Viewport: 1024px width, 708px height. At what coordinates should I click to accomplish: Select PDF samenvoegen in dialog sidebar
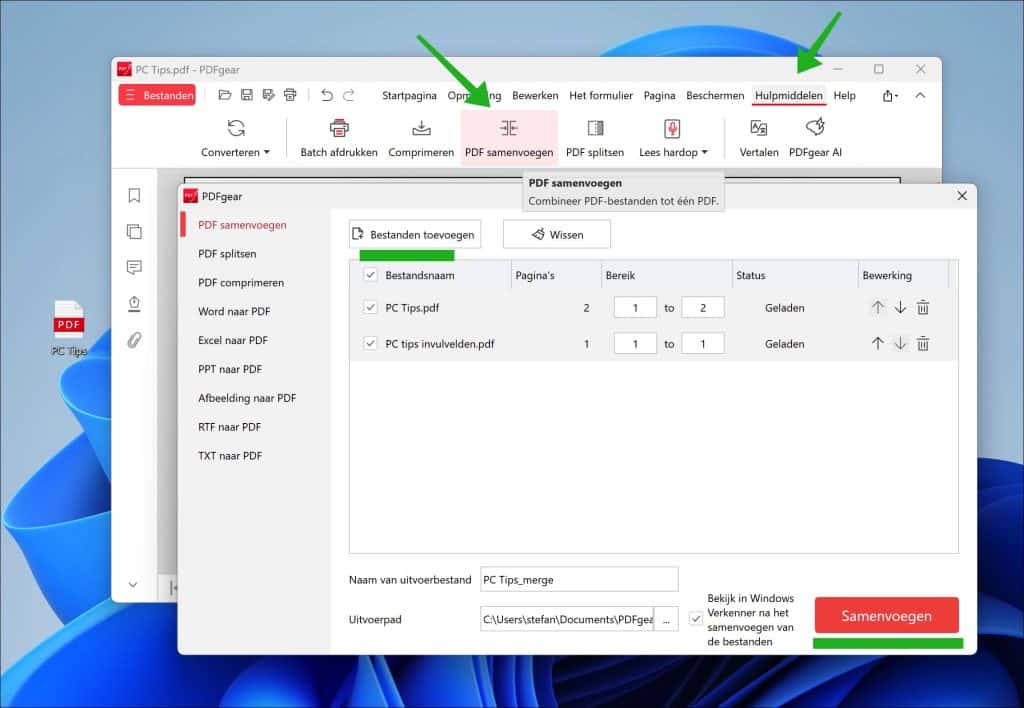pyautogui.click(x=242, y=225)
